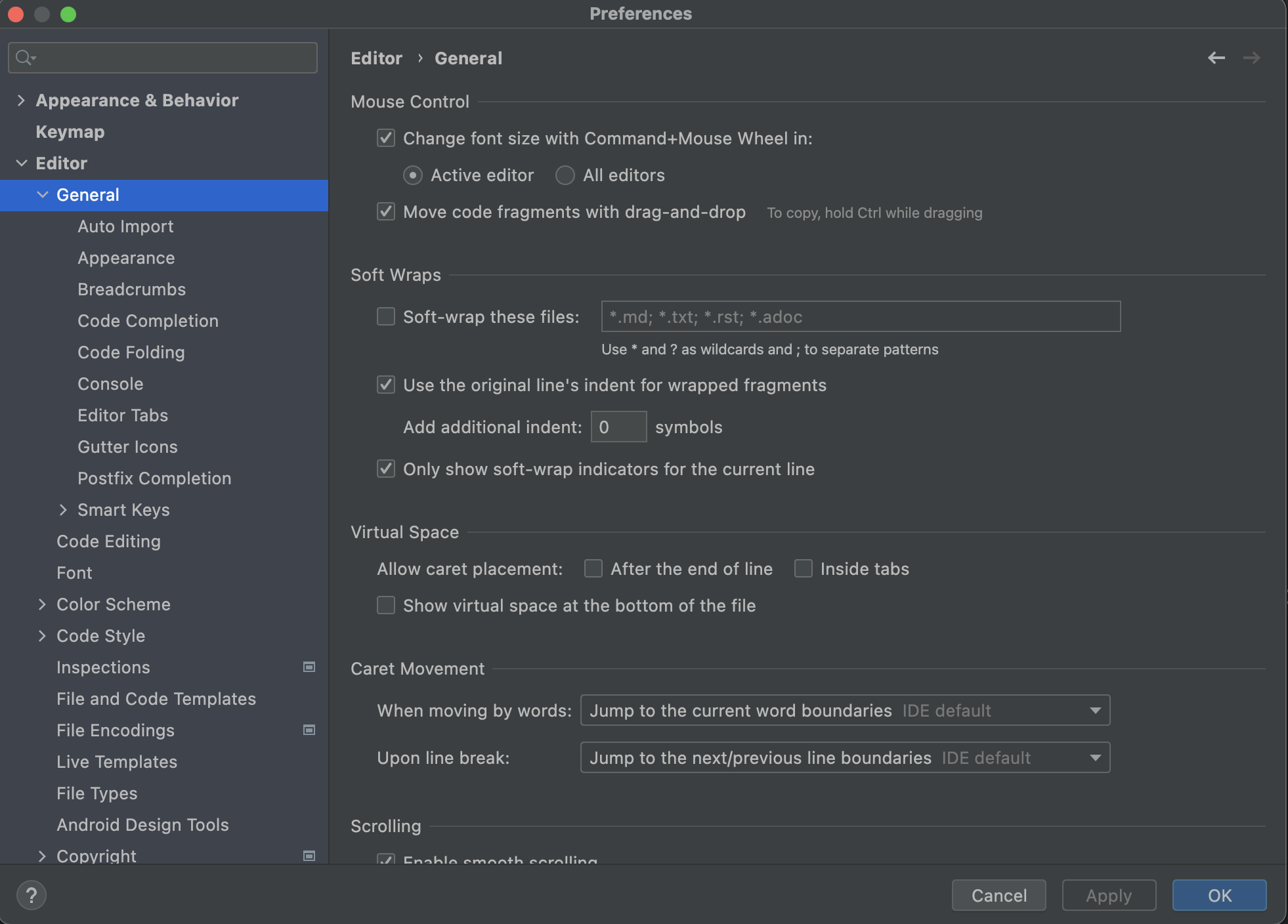This screenshot has height=924, width=1288.
Task: Open Code Completion settings page
Action: click(x=148, y=321)
